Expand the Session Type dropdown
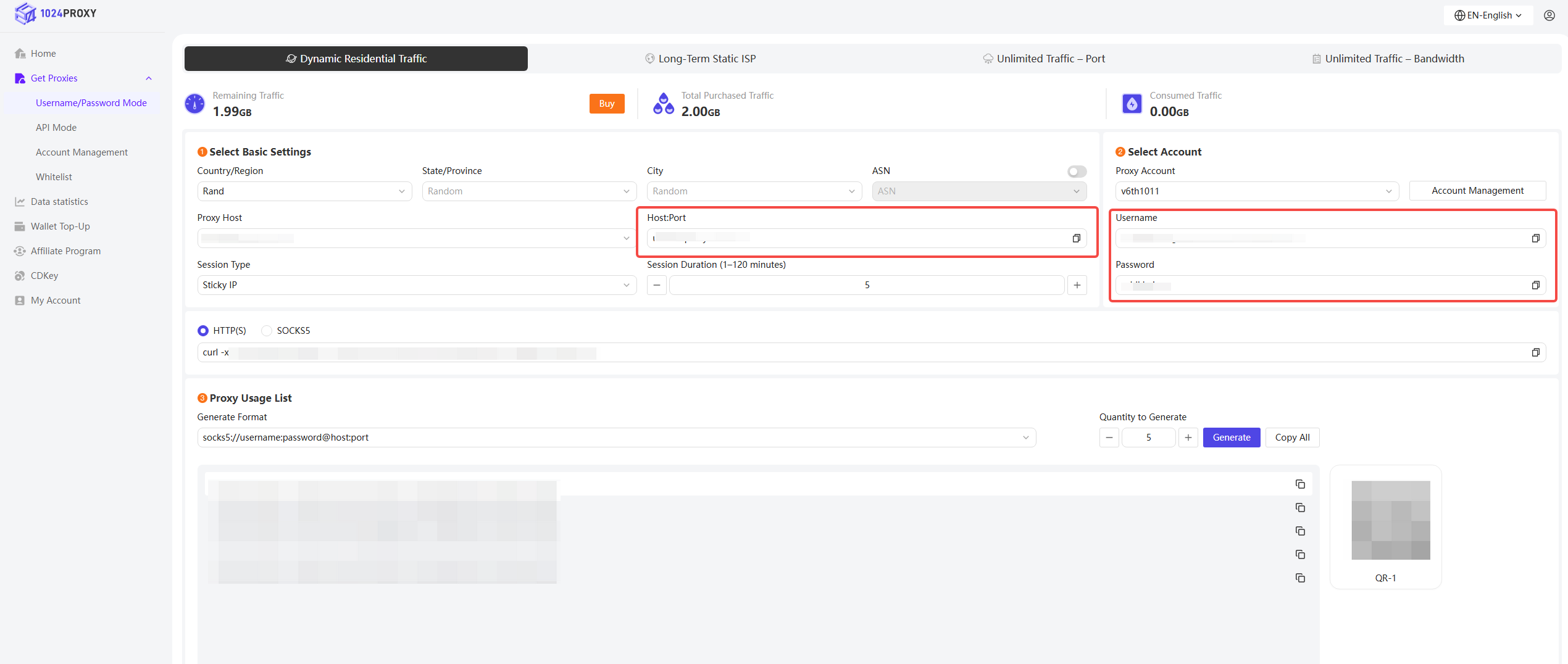Image resolution: width=1568 pixels, height=664 pixels. pyautogui.click(x=416, y=285)
